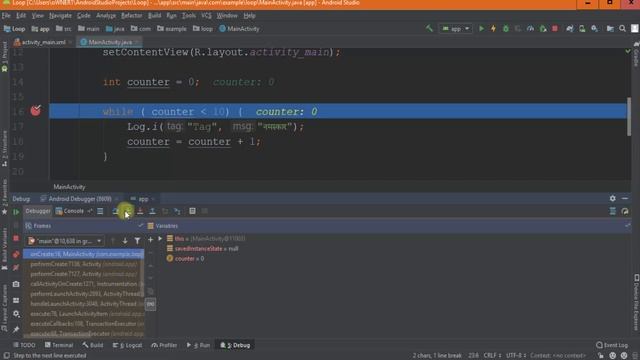Click the Step Over debug icon
640x360 pixels.
(x=116, y=211)
